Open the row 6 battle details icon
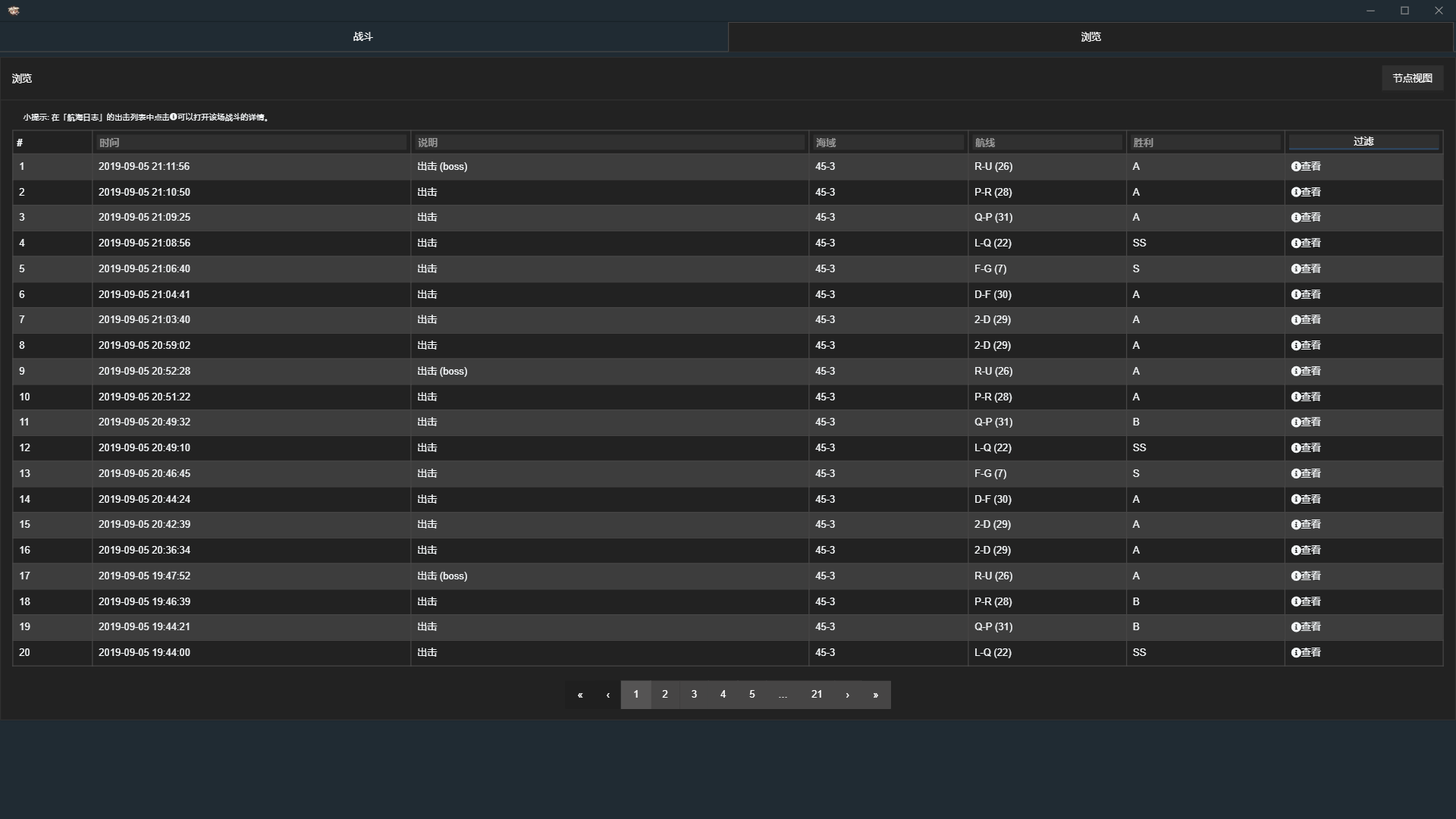The image size is (1456, 819). point(1296,295)
